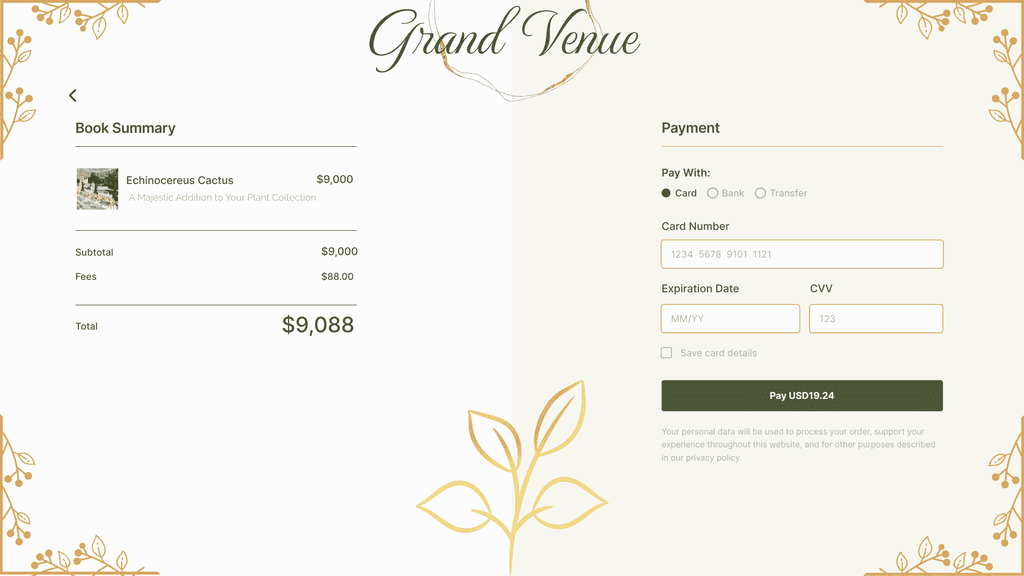Click the Book Summary heading

click(125, 128)
